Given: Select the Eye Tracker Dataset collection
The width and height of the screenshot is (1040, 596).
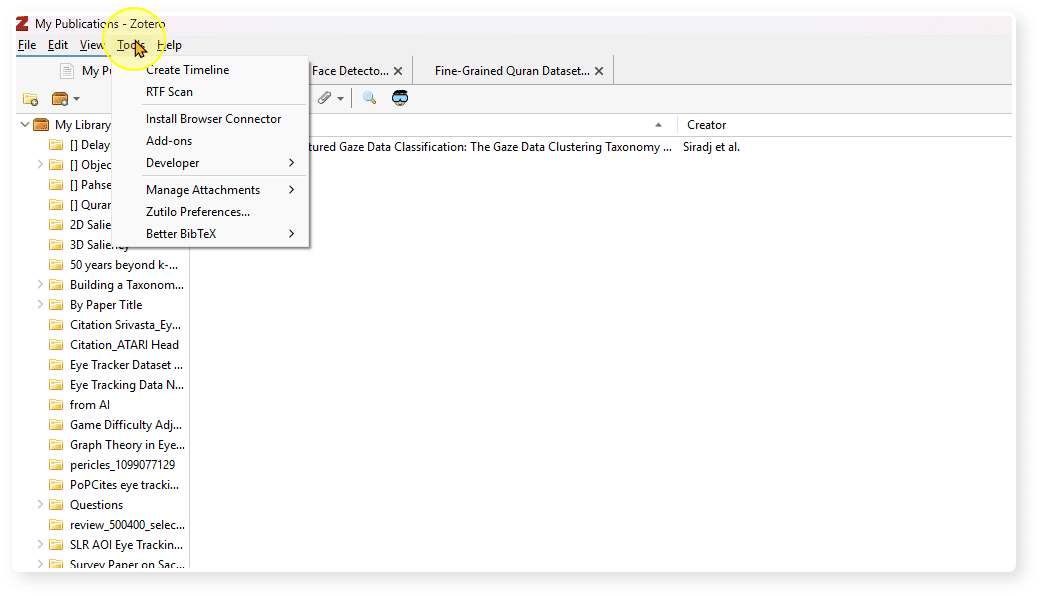Looking at the screenshot, I should pos(126,365).
